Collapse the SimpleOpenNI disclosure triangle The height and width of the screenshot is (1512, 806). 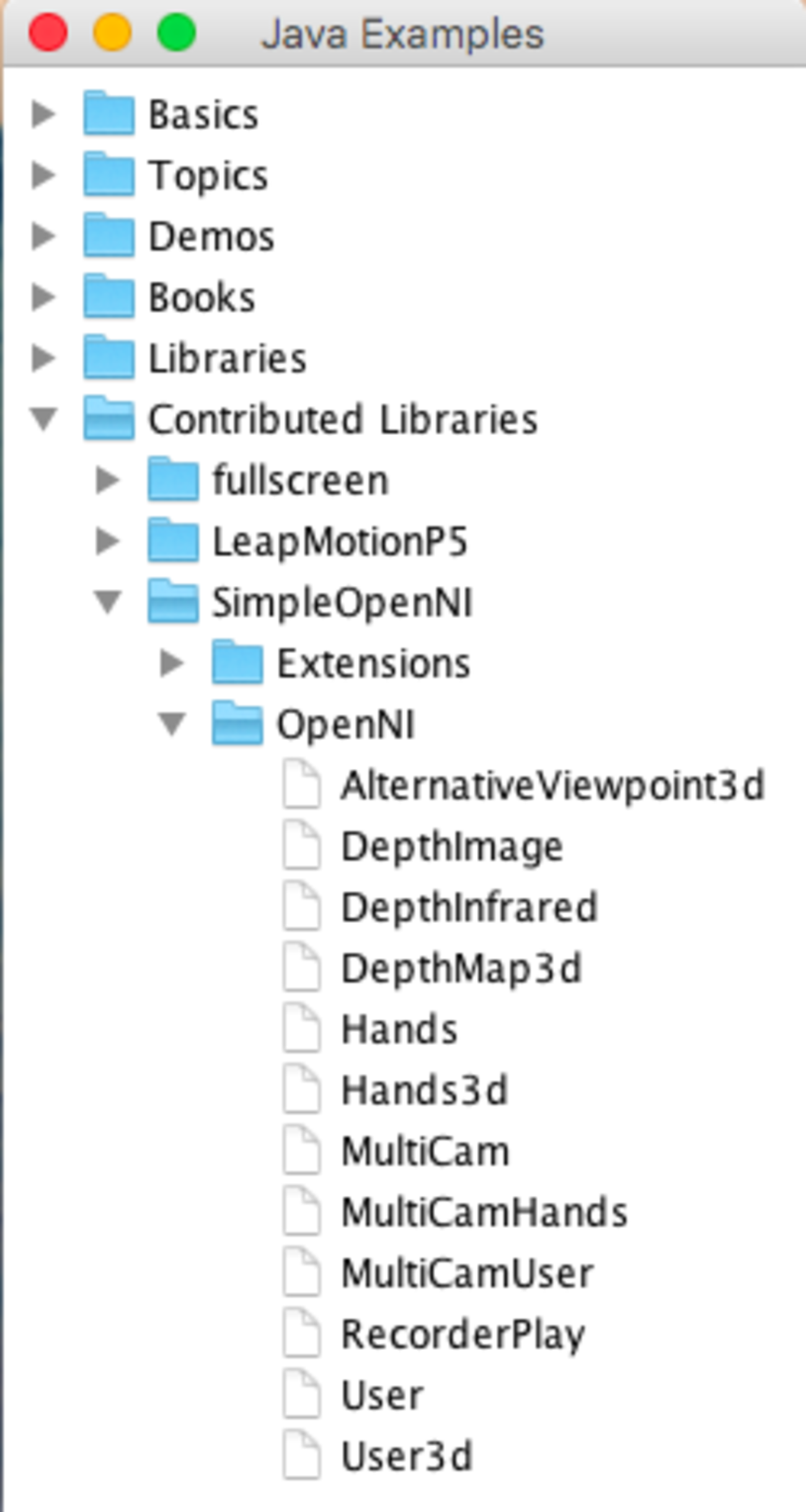point(108,602)
